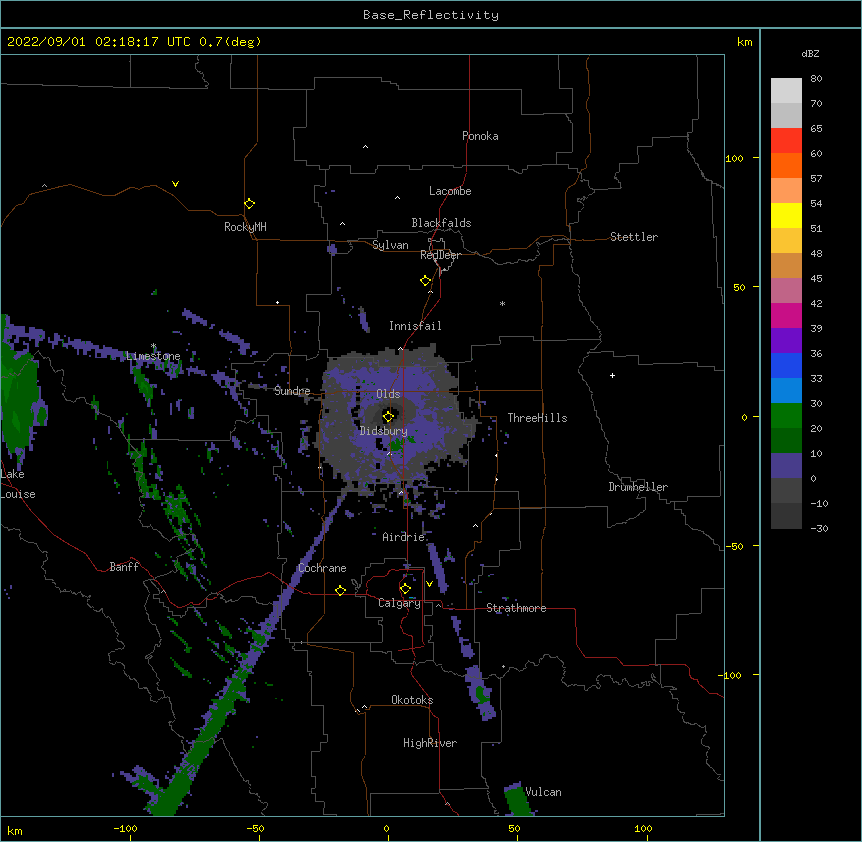Pick the light grey 80 dBZ swatch

pos(786,90)
